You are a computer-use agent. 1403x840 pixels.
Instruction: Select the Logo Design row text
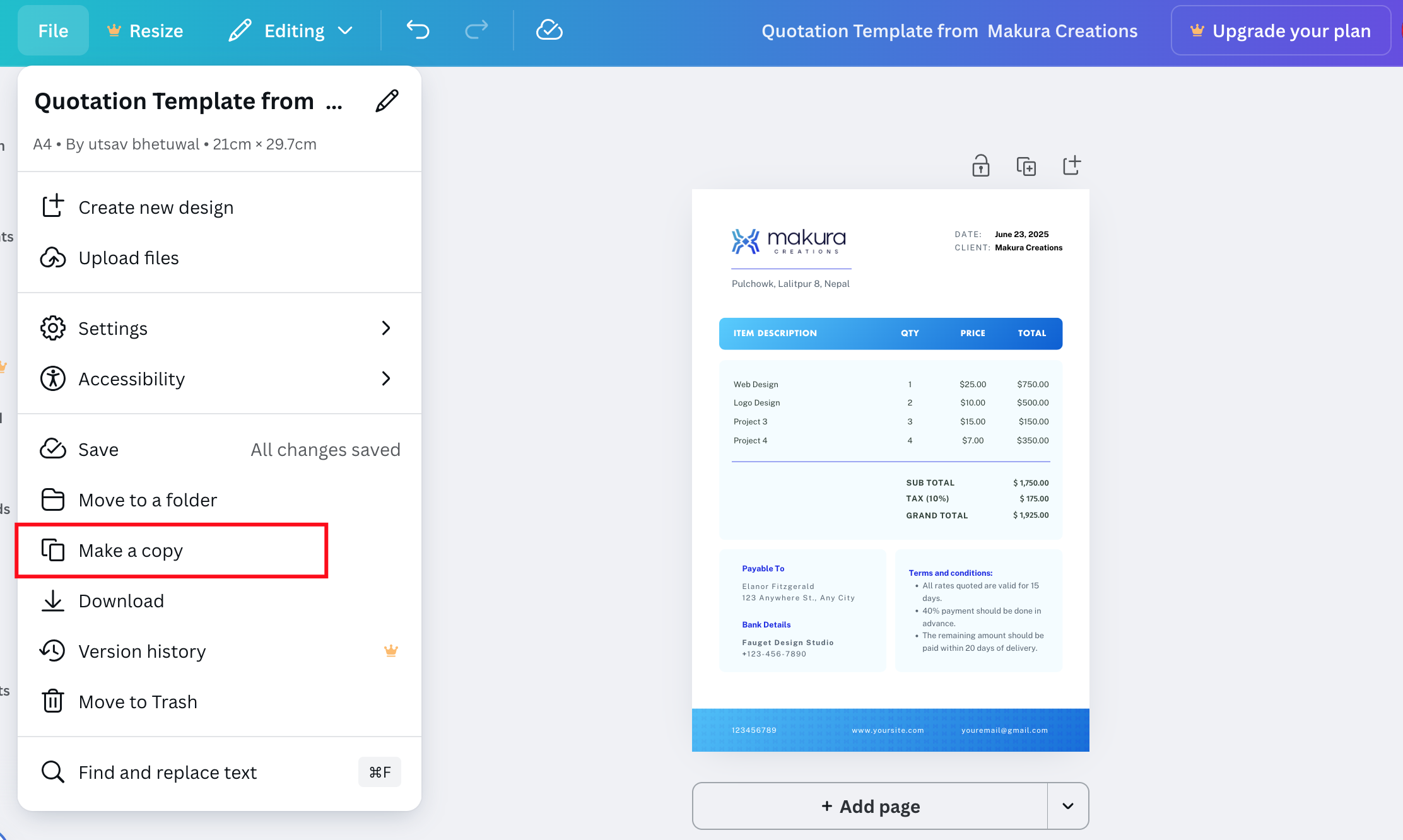[x=756, y=402]
